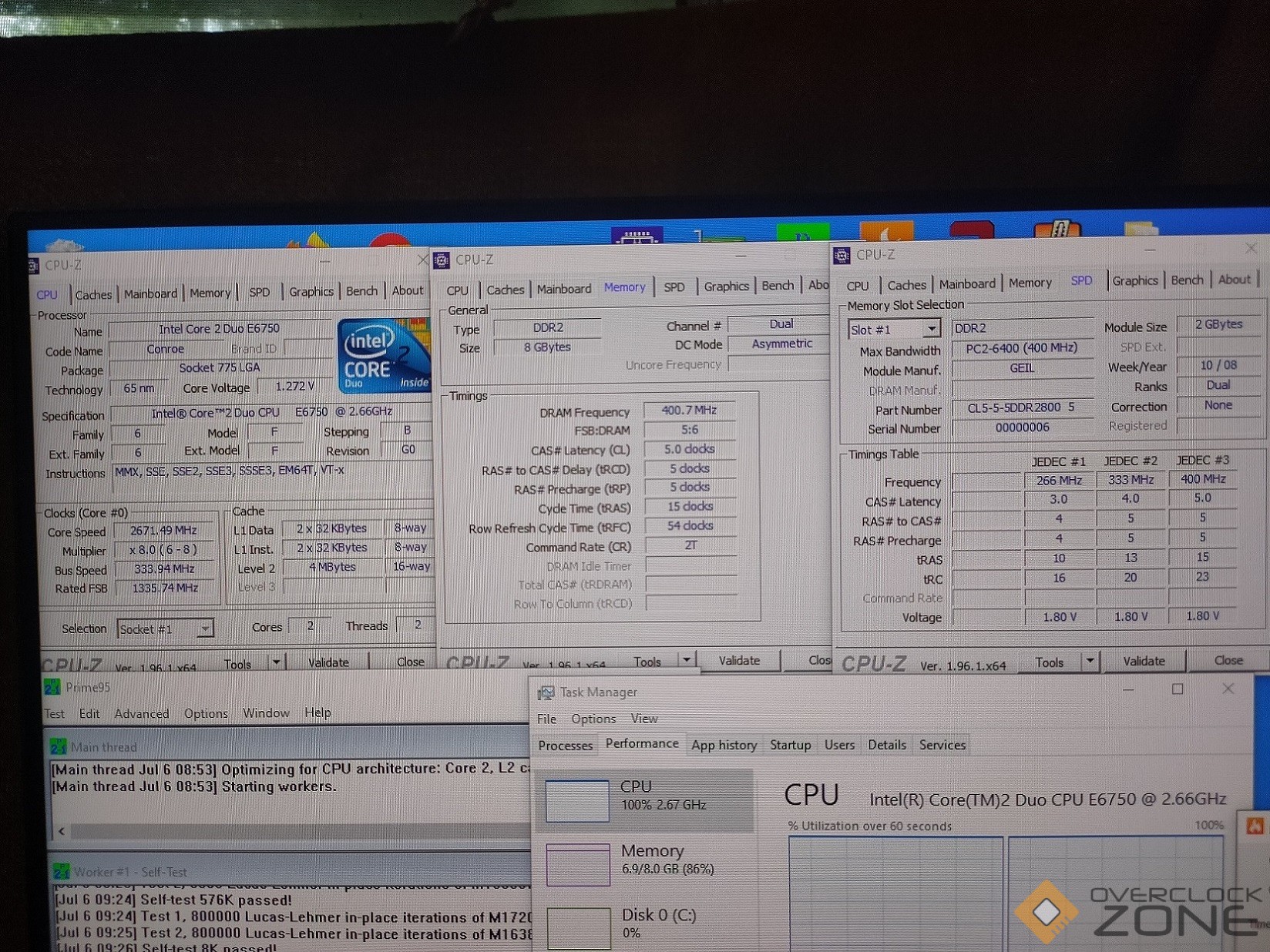Screen dimensions: 1270x952
Task: Open the Options menu in Task Manager
Action: pyautogui.click(x=593, y=719)
